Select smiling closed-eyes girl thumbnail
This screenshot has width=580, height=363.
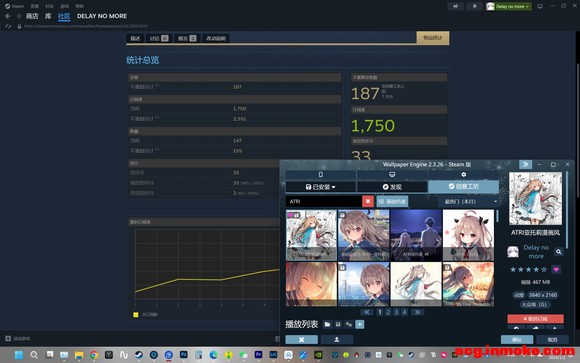tap(311, 284)
